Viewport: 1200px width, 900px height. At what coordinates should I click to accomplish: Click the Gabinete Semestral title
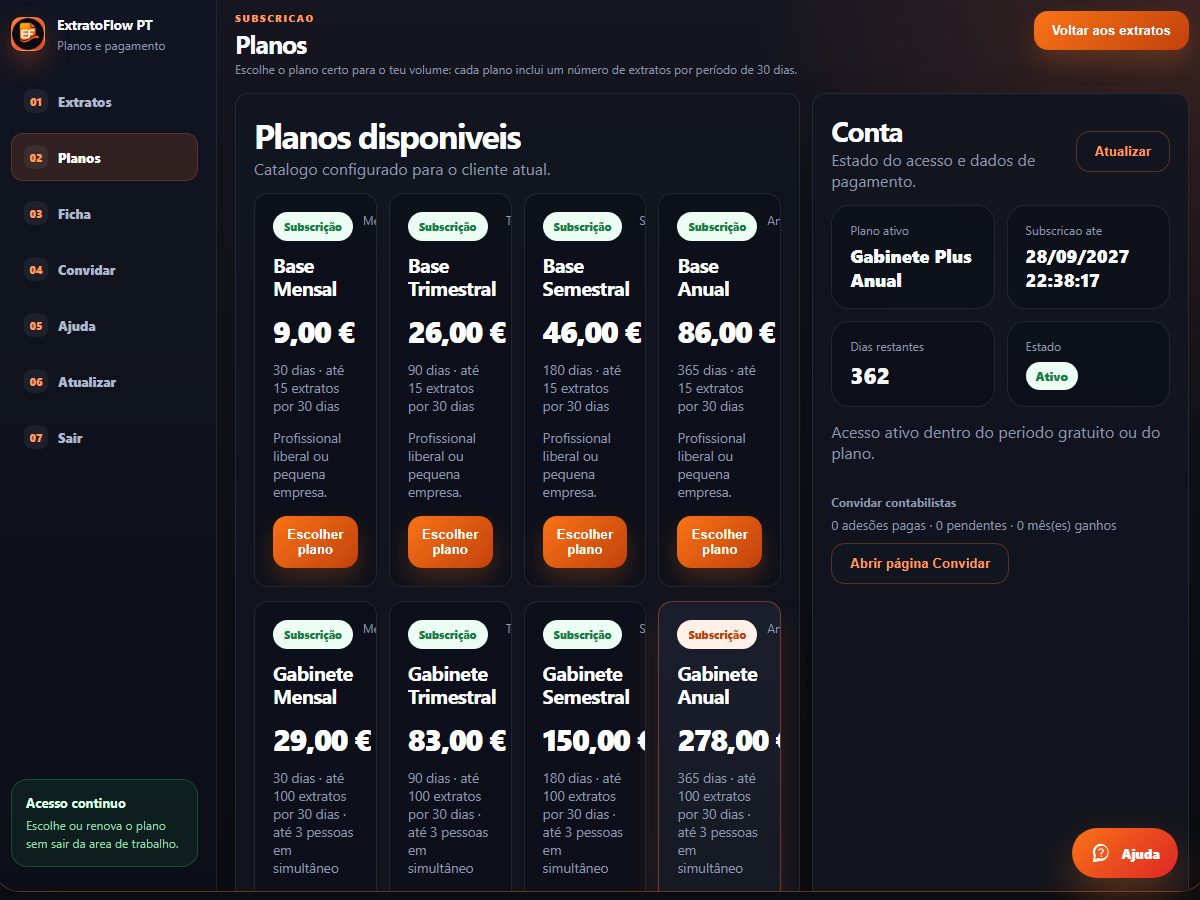tap(586, 686)
